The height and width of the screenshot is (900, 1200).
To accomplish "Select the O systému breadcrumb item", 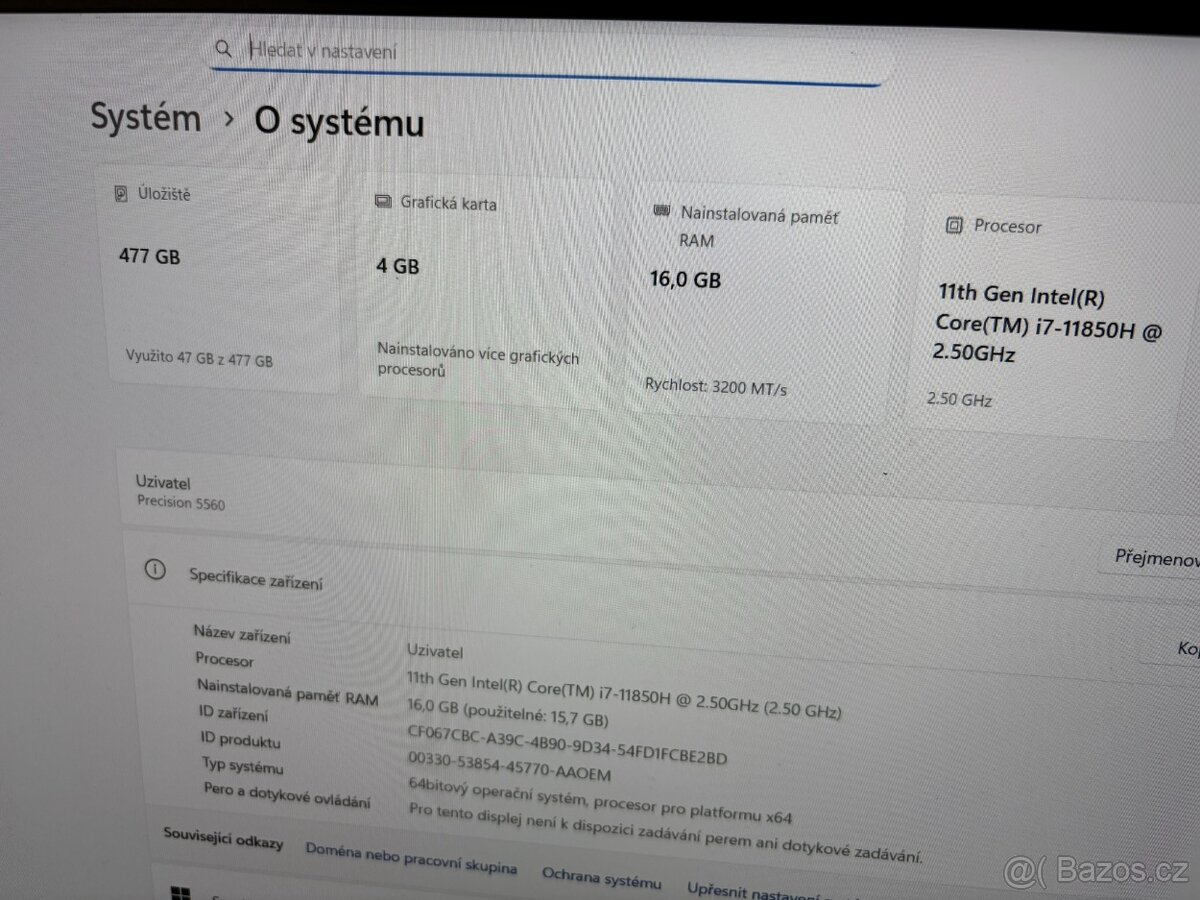I will [x=339, y=123].
